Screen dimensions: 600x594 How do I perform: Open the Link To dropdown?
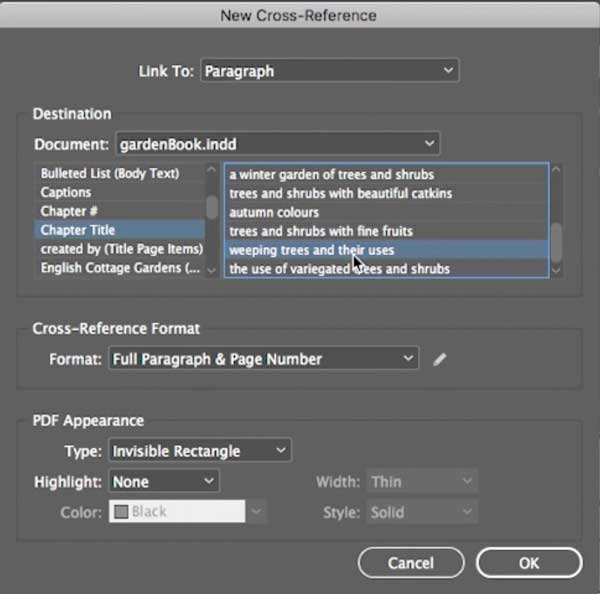329,71
